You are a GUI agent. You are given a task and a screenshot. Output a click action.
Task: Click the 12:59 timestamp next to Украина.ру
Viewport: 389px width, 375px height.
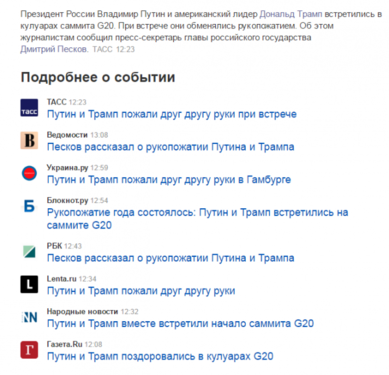[x=99, y=168]
